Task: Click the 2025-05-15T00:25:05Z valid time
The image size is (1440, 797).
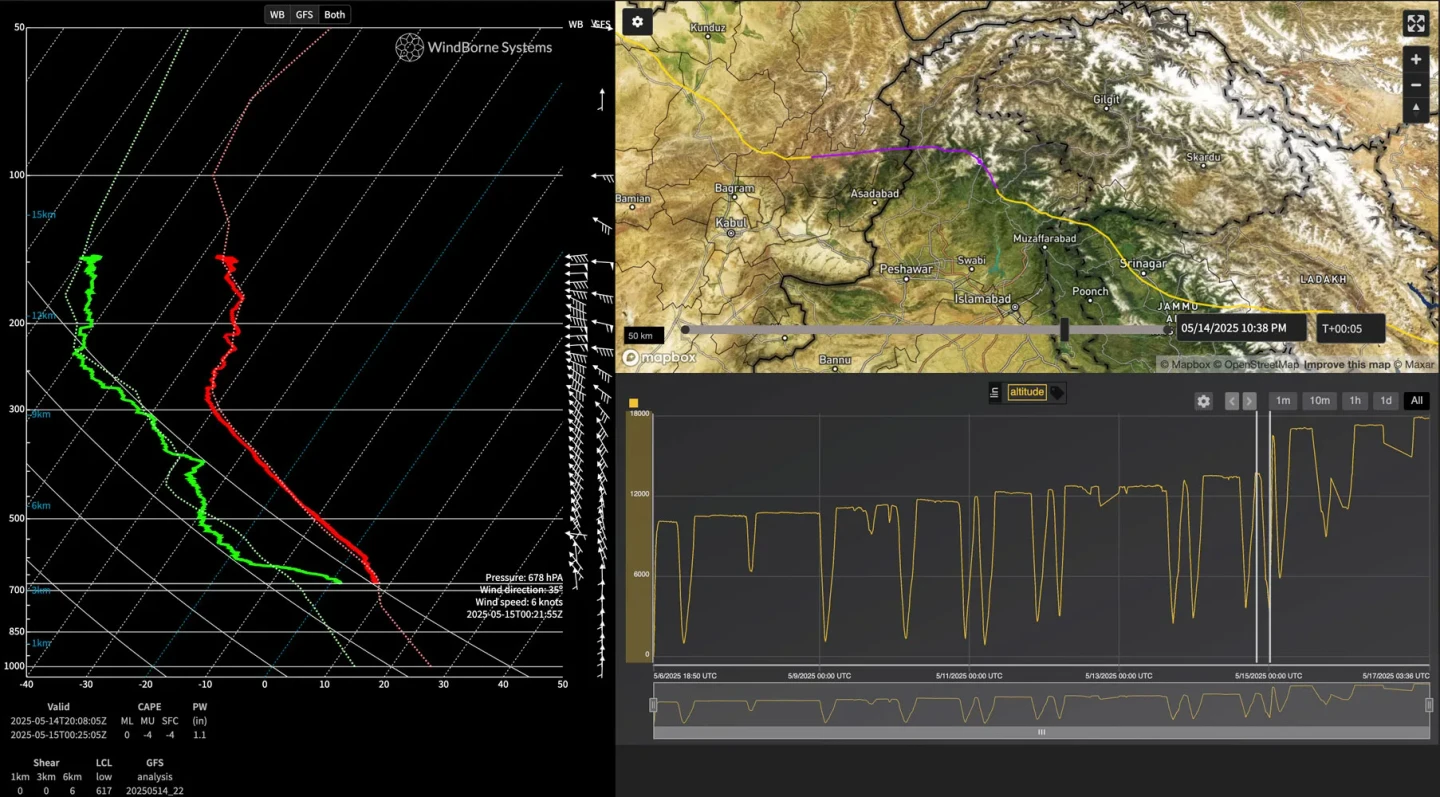Action: (59, 735)
